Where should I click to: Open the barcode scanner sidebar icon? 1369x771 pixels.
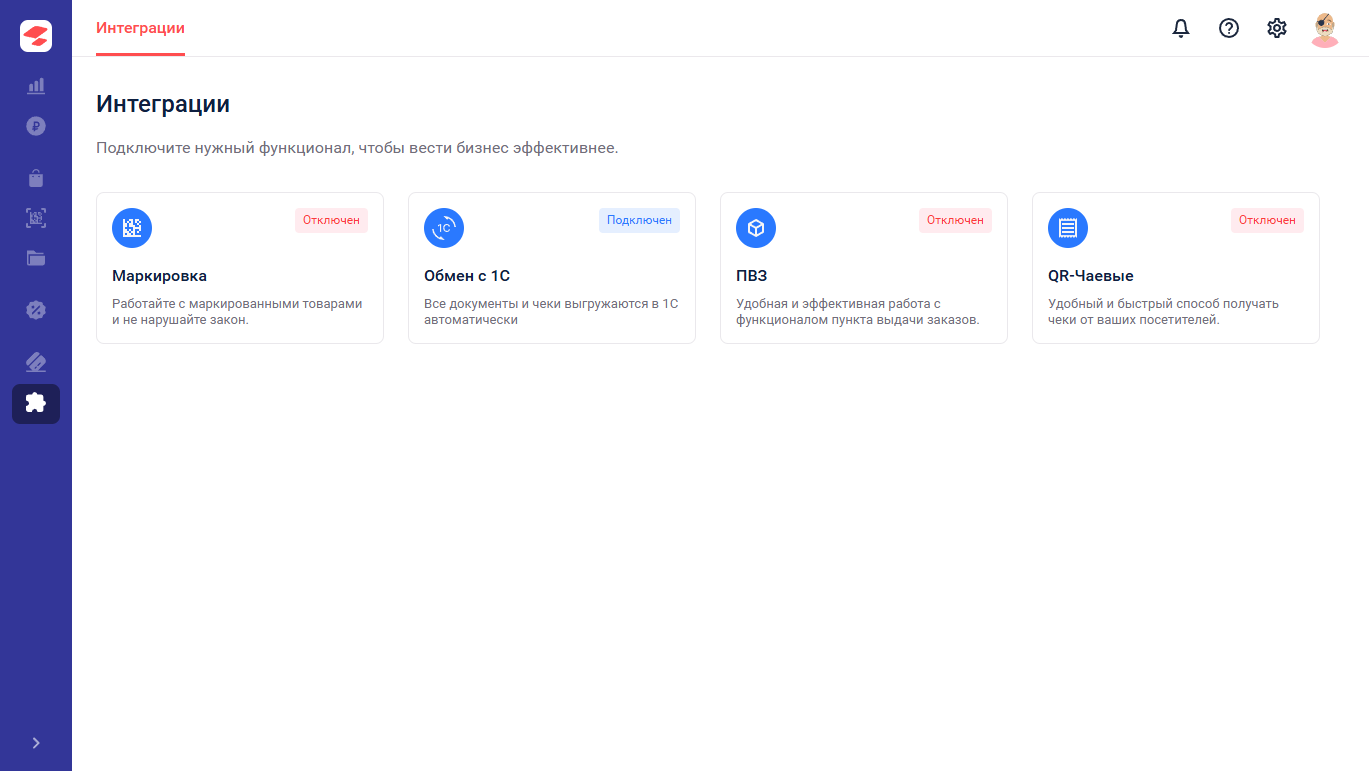tap(36, 218)
